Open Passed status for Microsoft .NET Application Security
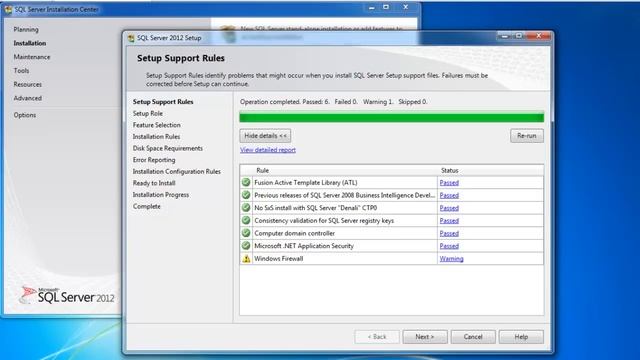The height and width of the screenshot is (360, 640). (x=449, y=246)
